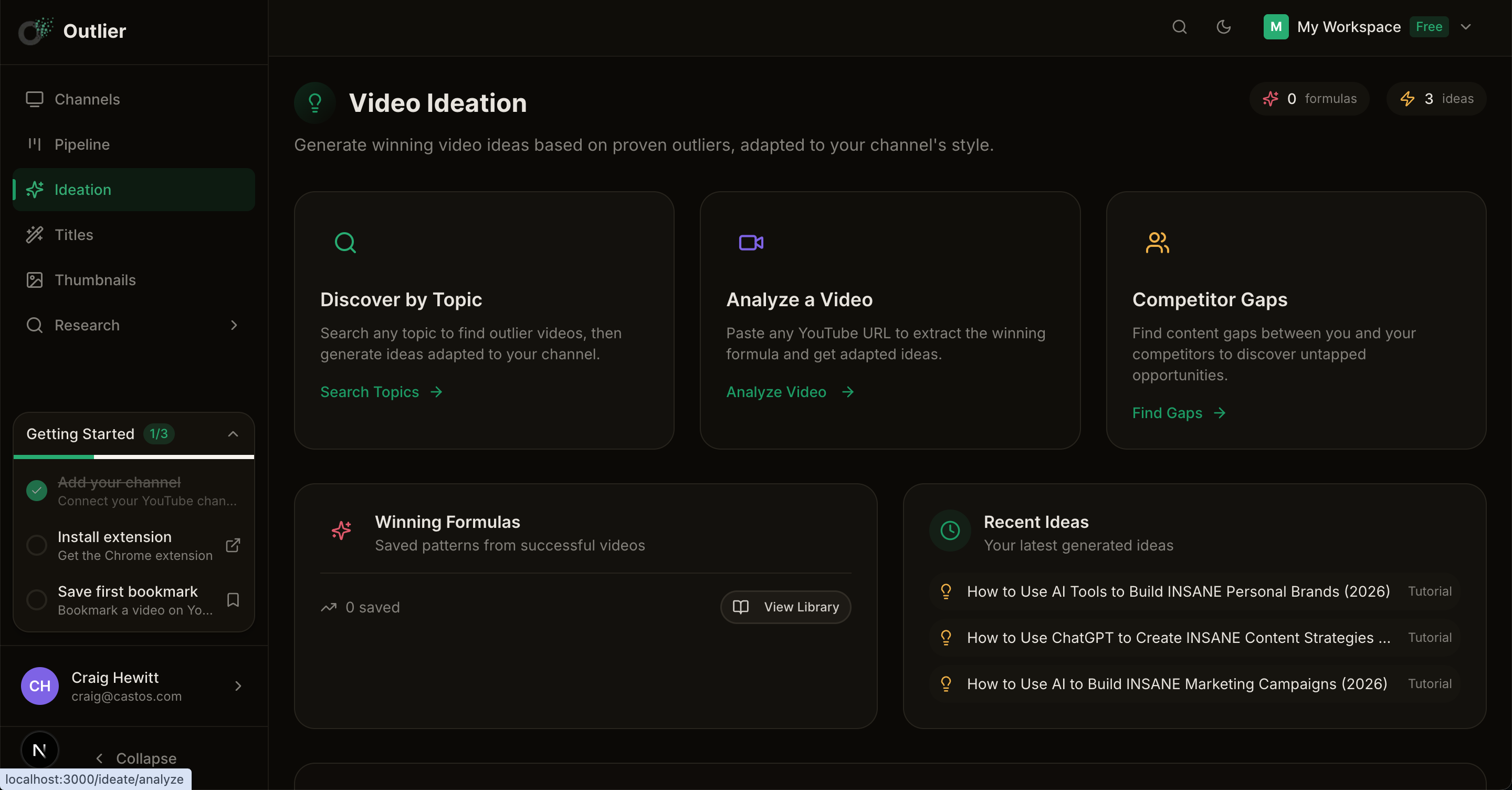The image size is (1512, 790).
Task: Check off the Install extension step
Action: pos(36,545)
